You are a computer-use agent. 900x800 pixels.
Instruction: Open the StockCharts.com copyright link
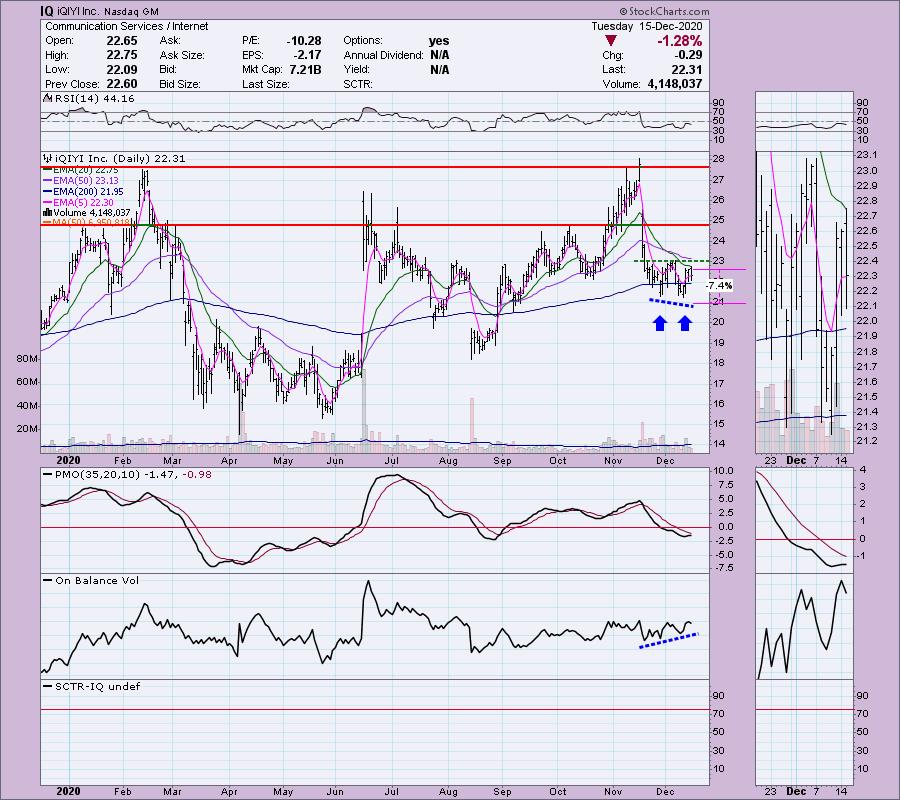[664, 11]
